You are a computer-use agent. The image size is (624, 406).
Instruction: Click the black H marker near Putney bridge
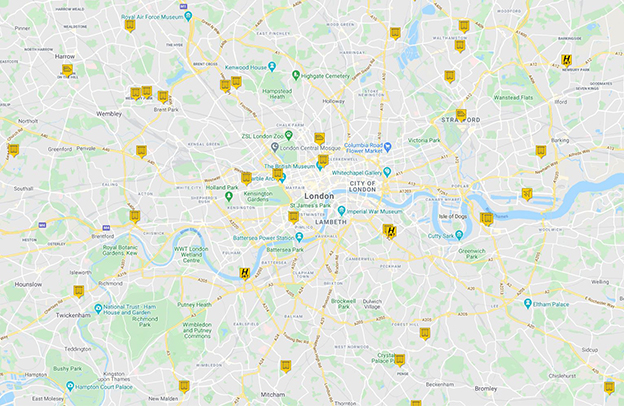click(x=245, y=273)
